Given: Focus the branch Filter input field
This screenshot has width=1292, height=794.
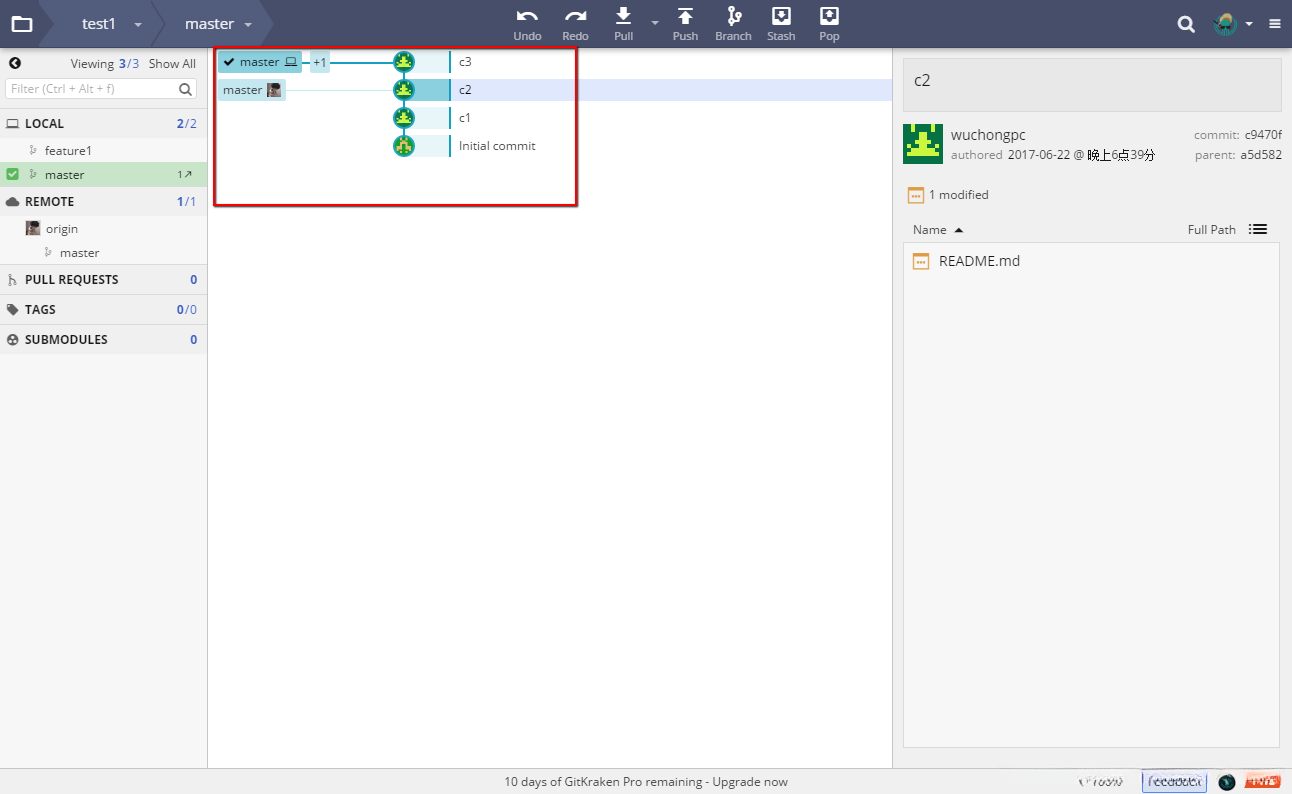Looking at the screenshot, I should click(x=93, y=89).
